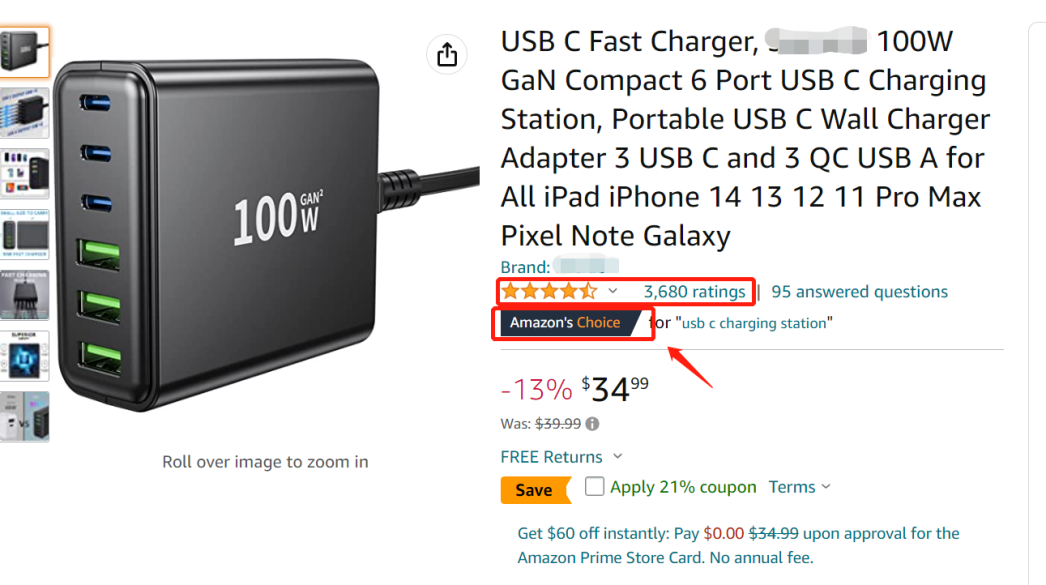The height and width of the screenshot is (585, 1046).
Task: Click the orange Save coupon badge
Action: 534,490
